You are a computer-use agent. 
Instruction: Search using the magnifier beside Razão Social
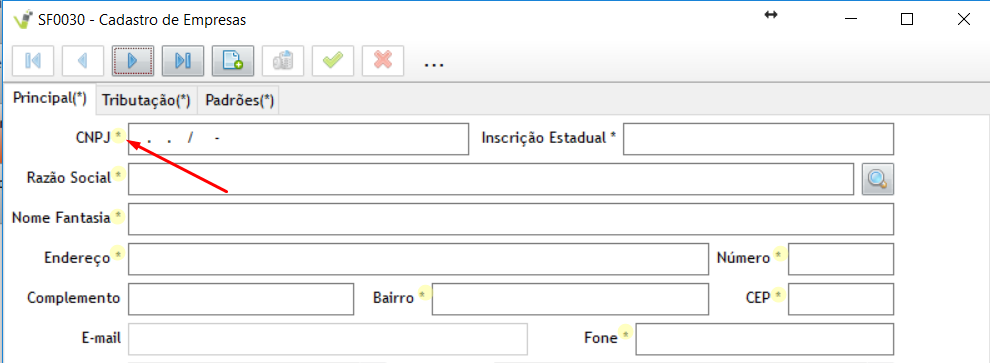pos(878,179)
